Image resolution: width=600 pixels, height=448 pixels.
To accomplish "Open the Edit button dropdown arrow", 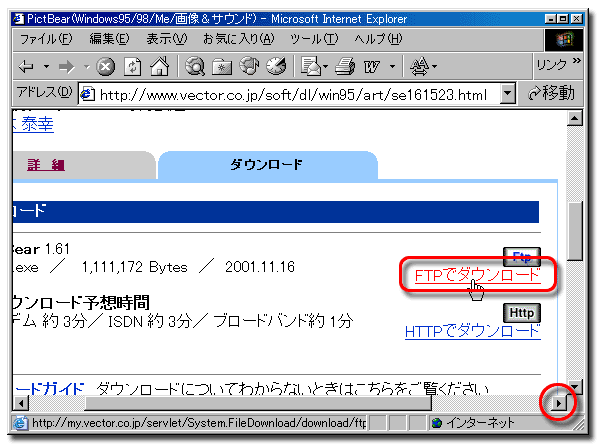I will point(392,67).
